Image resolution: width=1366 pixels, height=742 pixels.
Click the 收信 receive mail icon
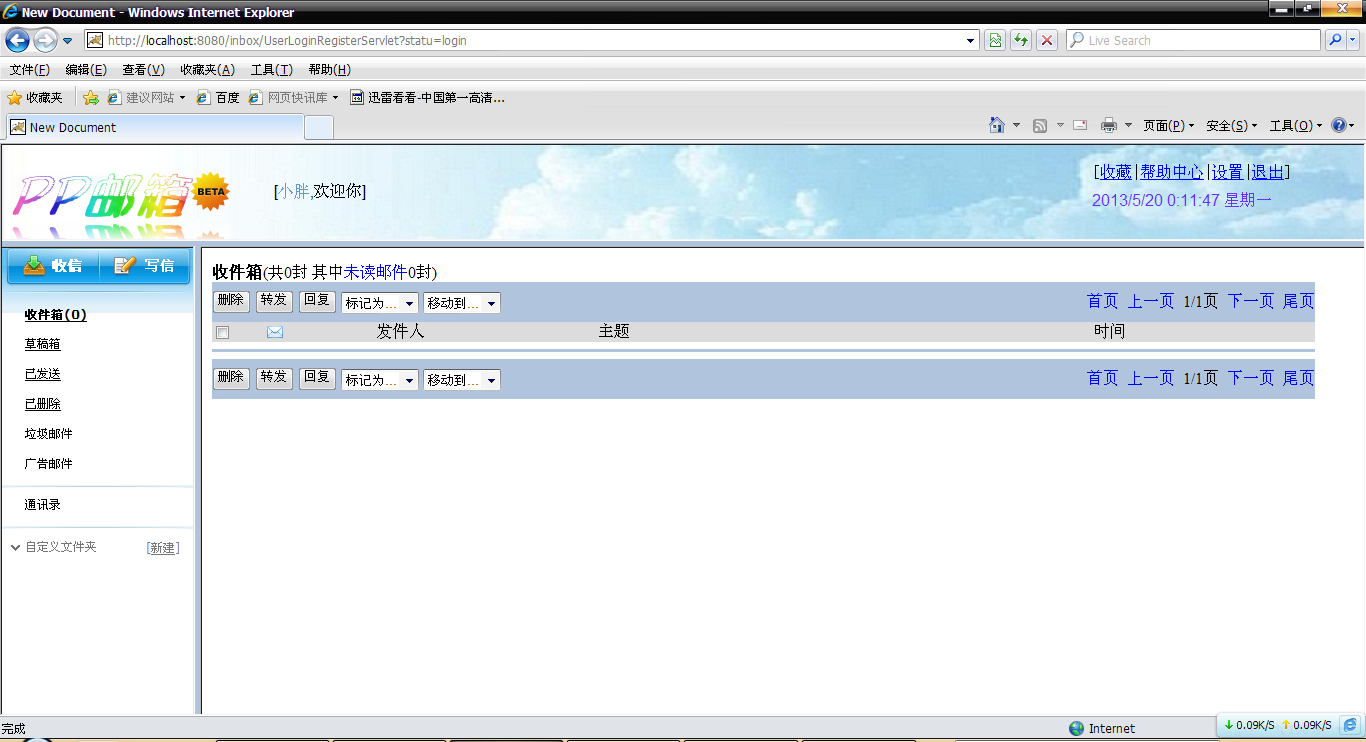pos(35,265)
